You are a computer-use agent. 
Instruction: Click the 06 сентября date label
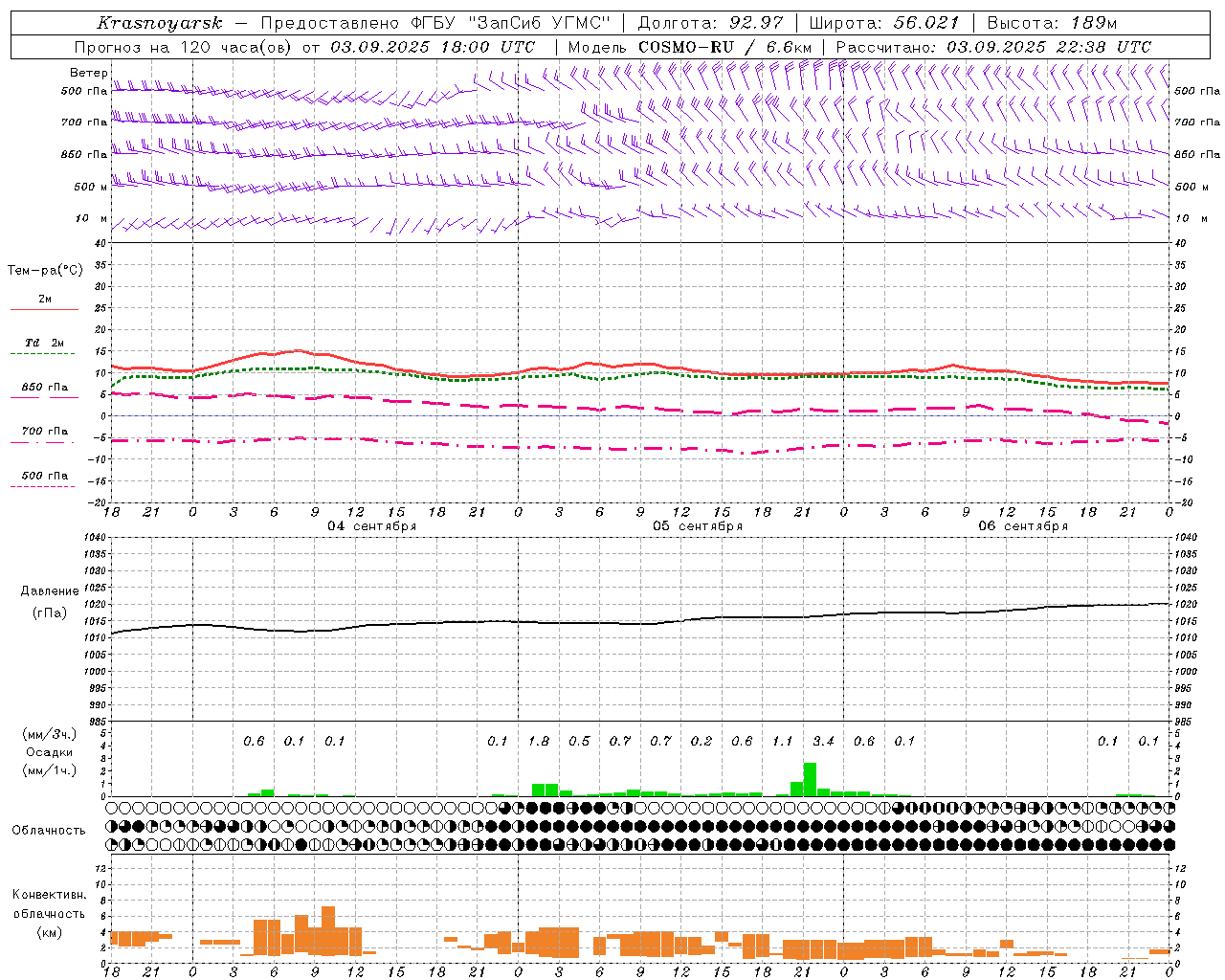click(x=1023, y=526)
